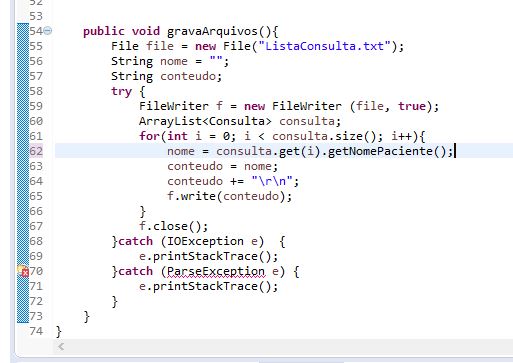The image size is (513, 363).
Task: Click the IOException catch clause
Action: (x=191, y=241)
